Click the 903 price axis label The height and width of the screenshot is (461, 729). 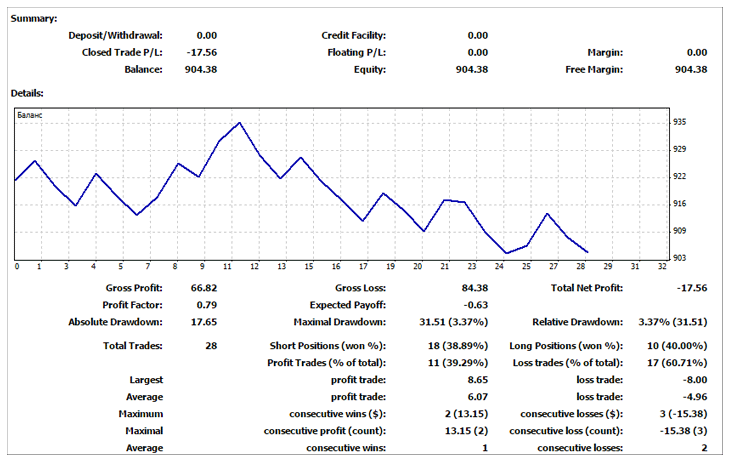(679, 258)
